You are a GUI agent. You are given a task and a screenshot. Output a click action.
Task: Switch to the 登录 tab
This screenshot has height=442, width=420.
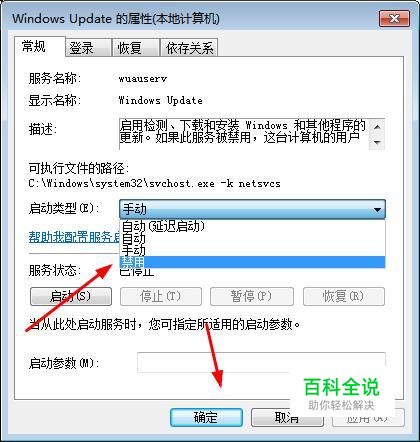(88, 48)
